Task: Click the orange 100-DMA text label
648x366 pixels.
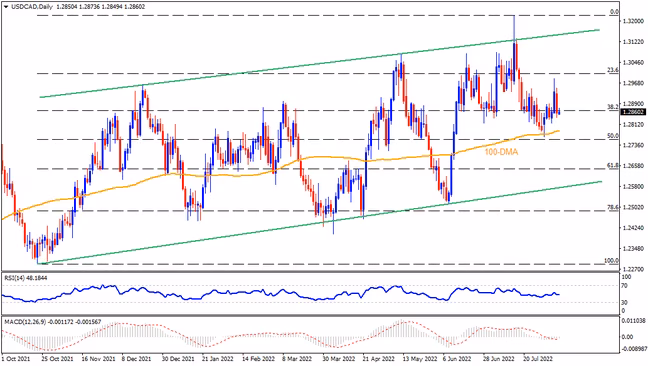Action: (x=501, y=152)
